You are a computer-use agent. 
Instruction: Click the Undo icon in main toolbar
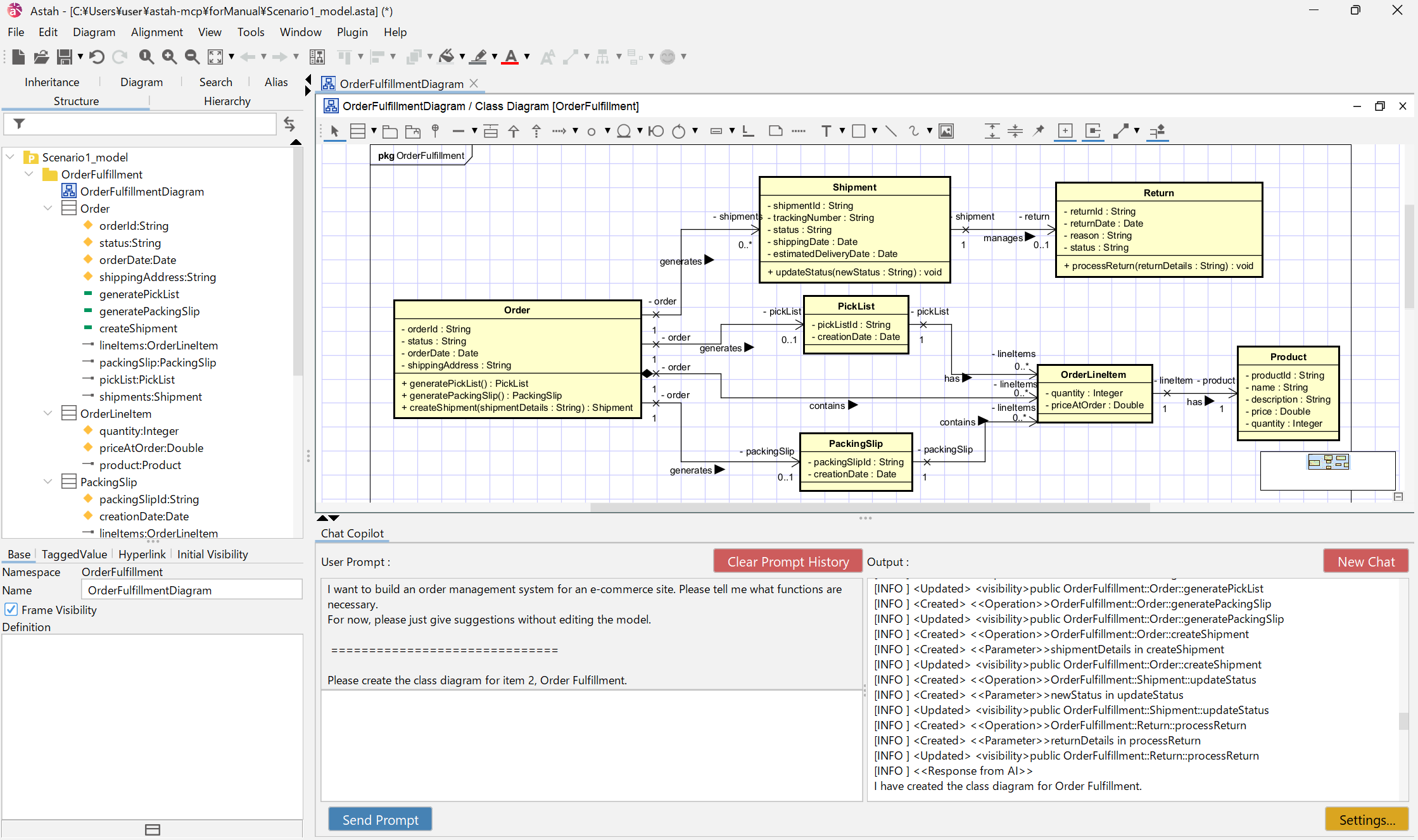pyautogui.click(x=97, y=57)
